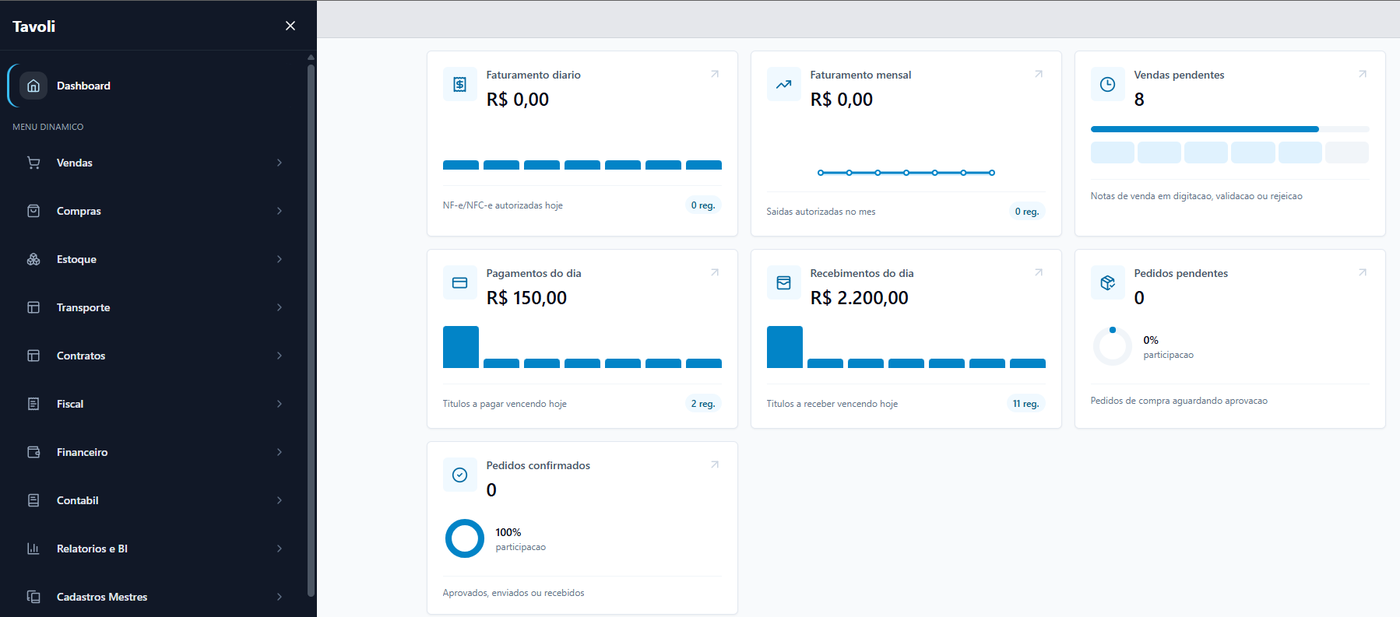Viewport: 1400px width, 617px height.
Task: Open the Vendas menu label
Action: pyautogui.click(x=75, y=163)
